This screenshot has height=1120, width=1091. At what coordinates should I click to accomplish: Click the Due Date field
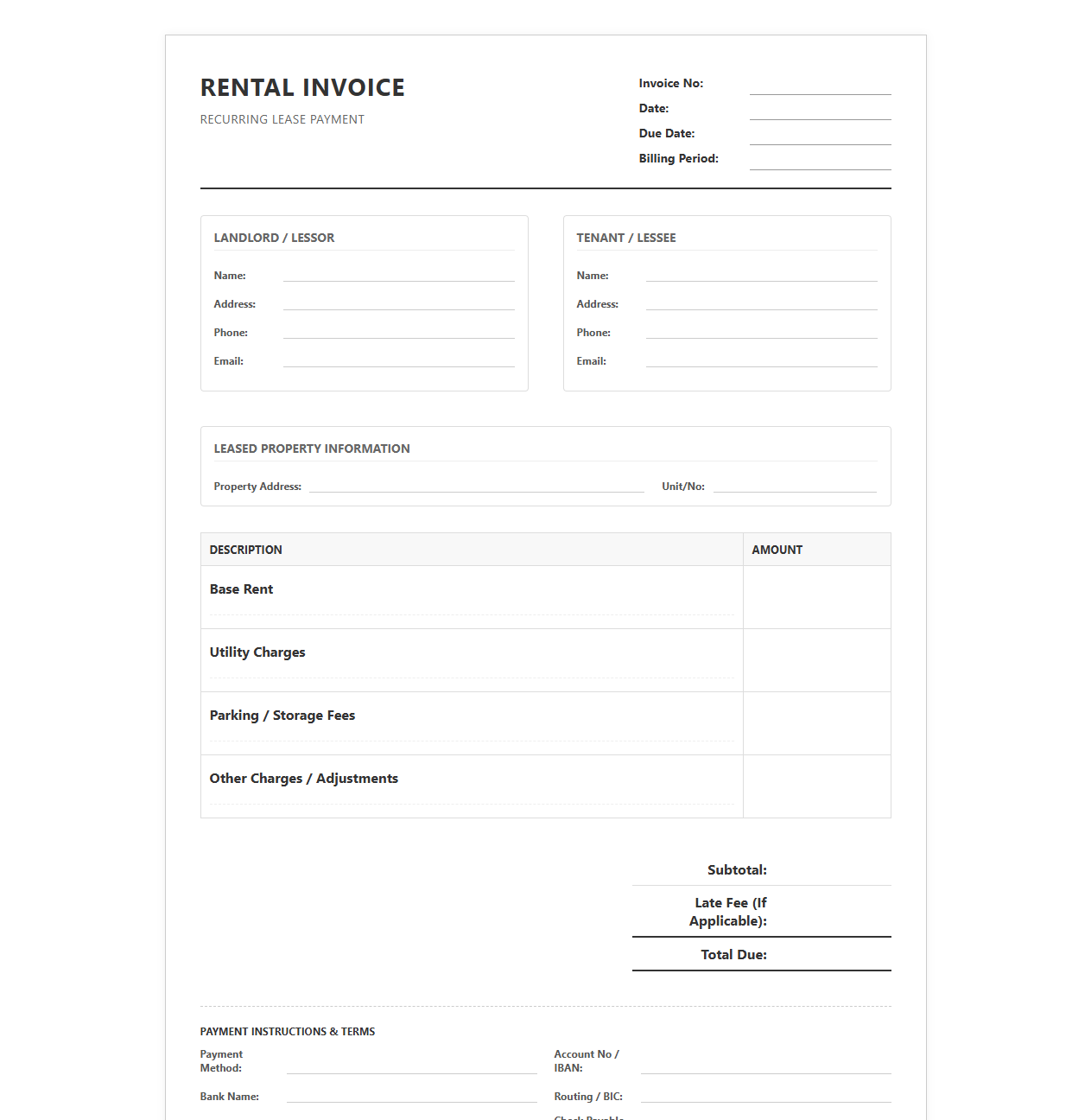click(x=820, y=136)
